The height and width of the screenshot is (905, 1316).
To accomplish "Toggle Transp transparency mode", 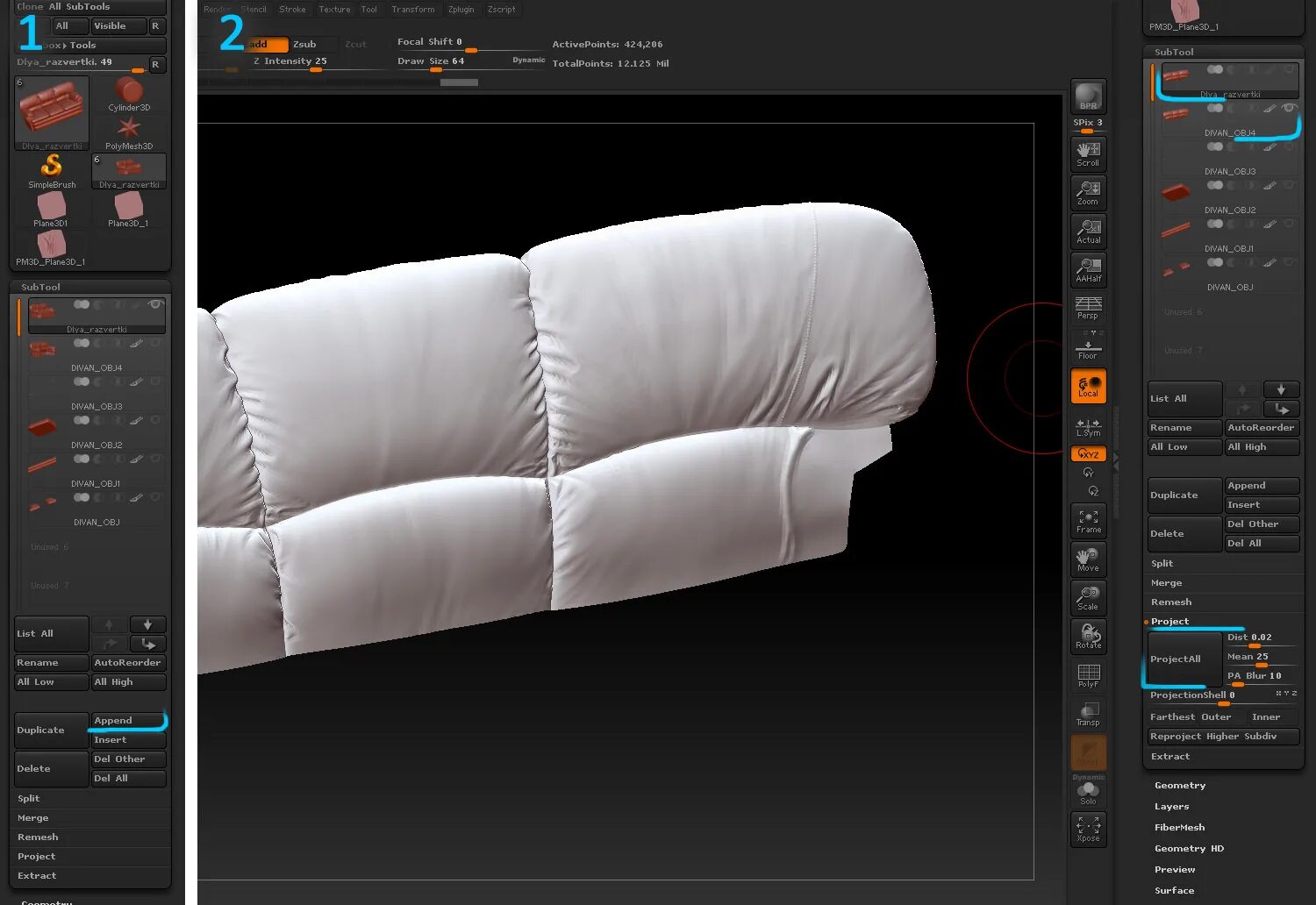I will point(1089,713).
